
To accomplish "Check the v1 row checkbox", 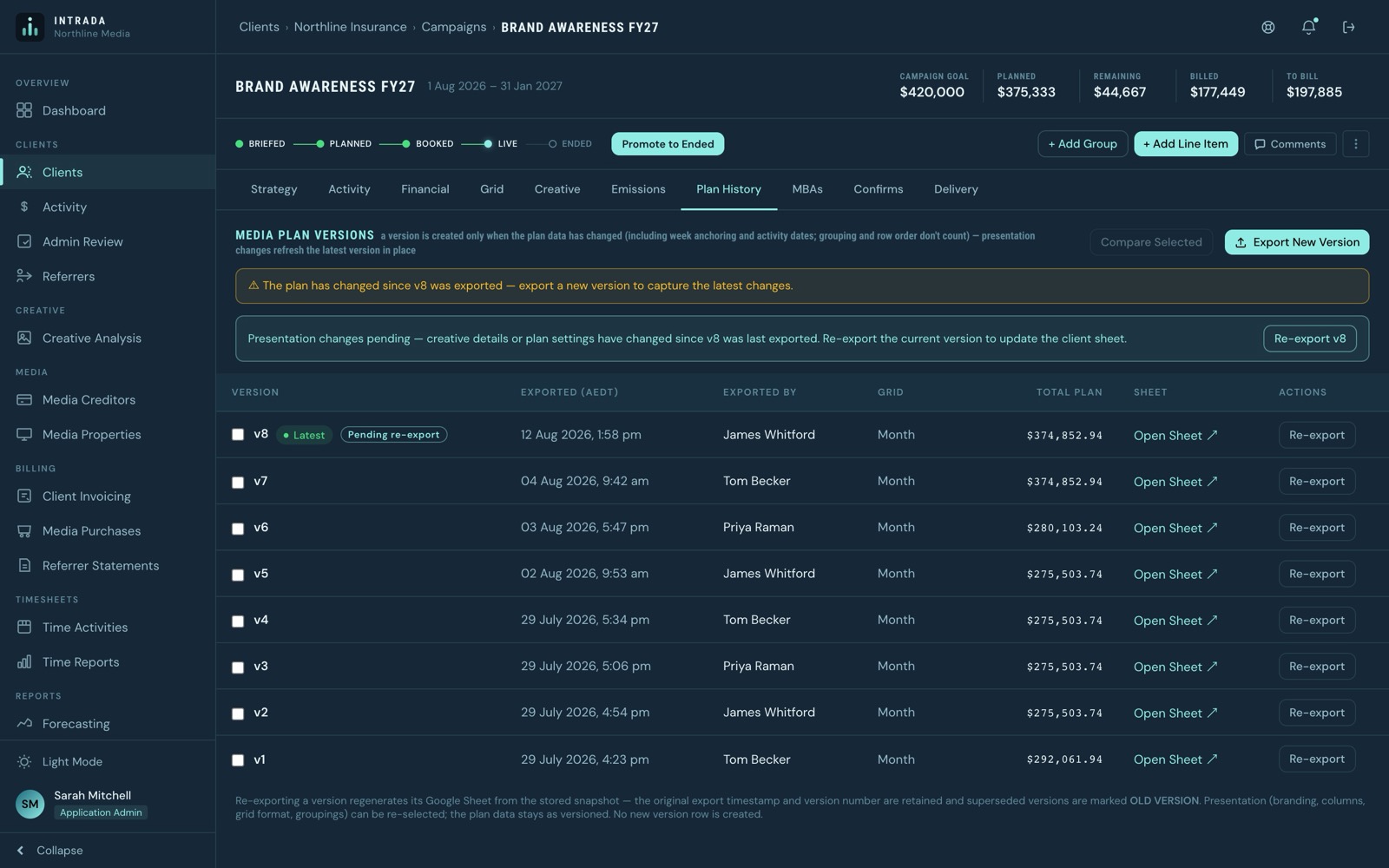I will [x=238, y=759].
